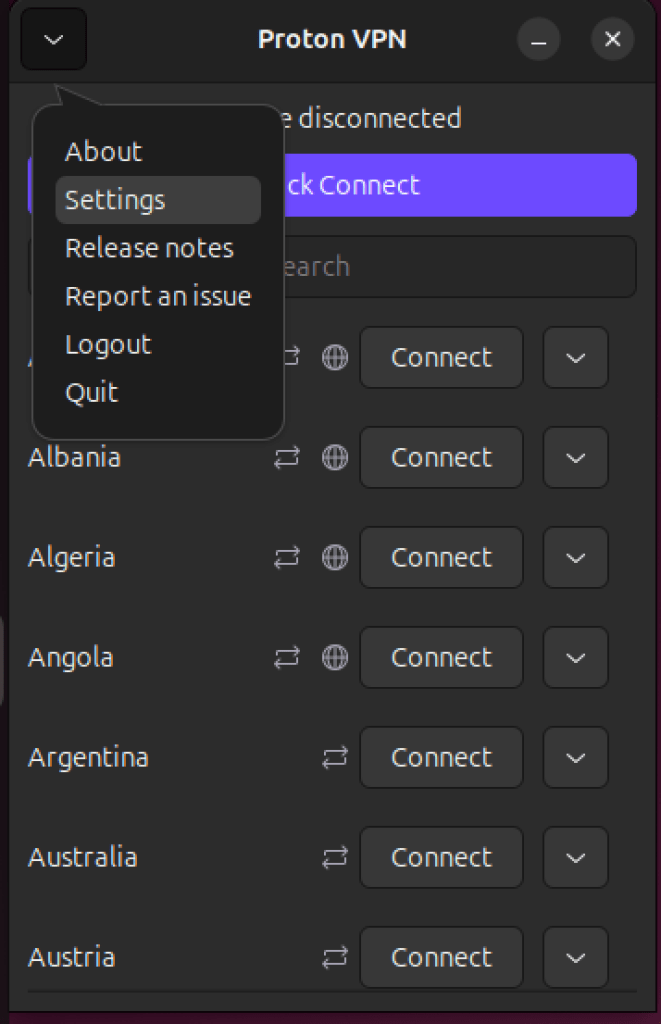The image size is (661, 1024).
Task: Click the P2P arrows icon next to Australia
Action: tap(335, 857)
